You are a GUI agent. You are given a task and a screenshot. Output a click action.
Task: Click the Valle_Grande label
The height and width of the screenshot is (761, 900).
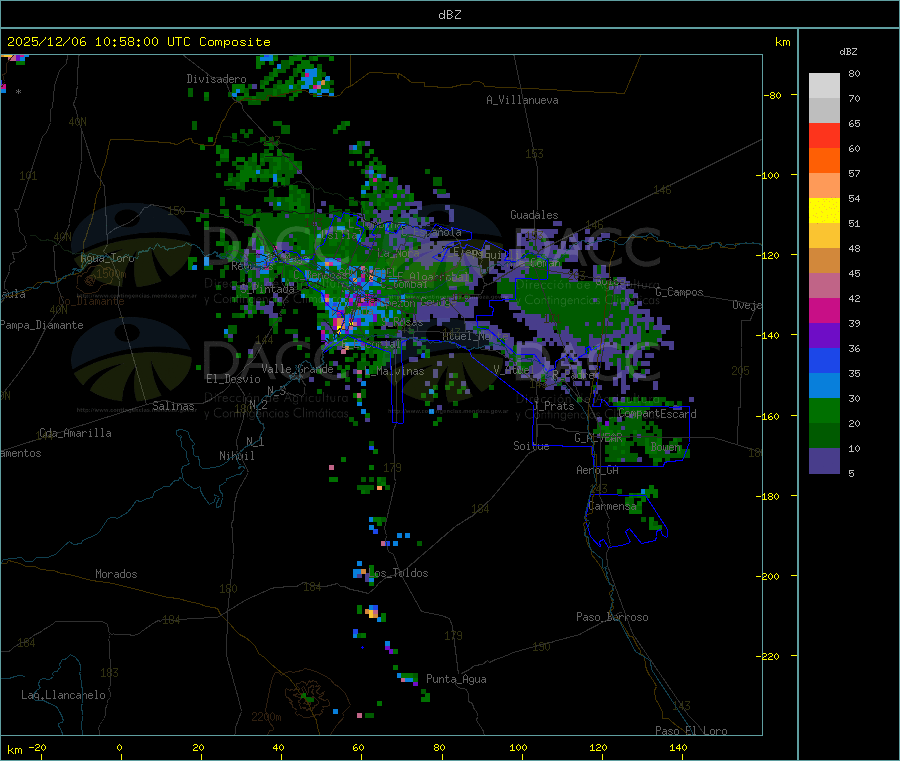pyautogui.click(x=297, y=369)
